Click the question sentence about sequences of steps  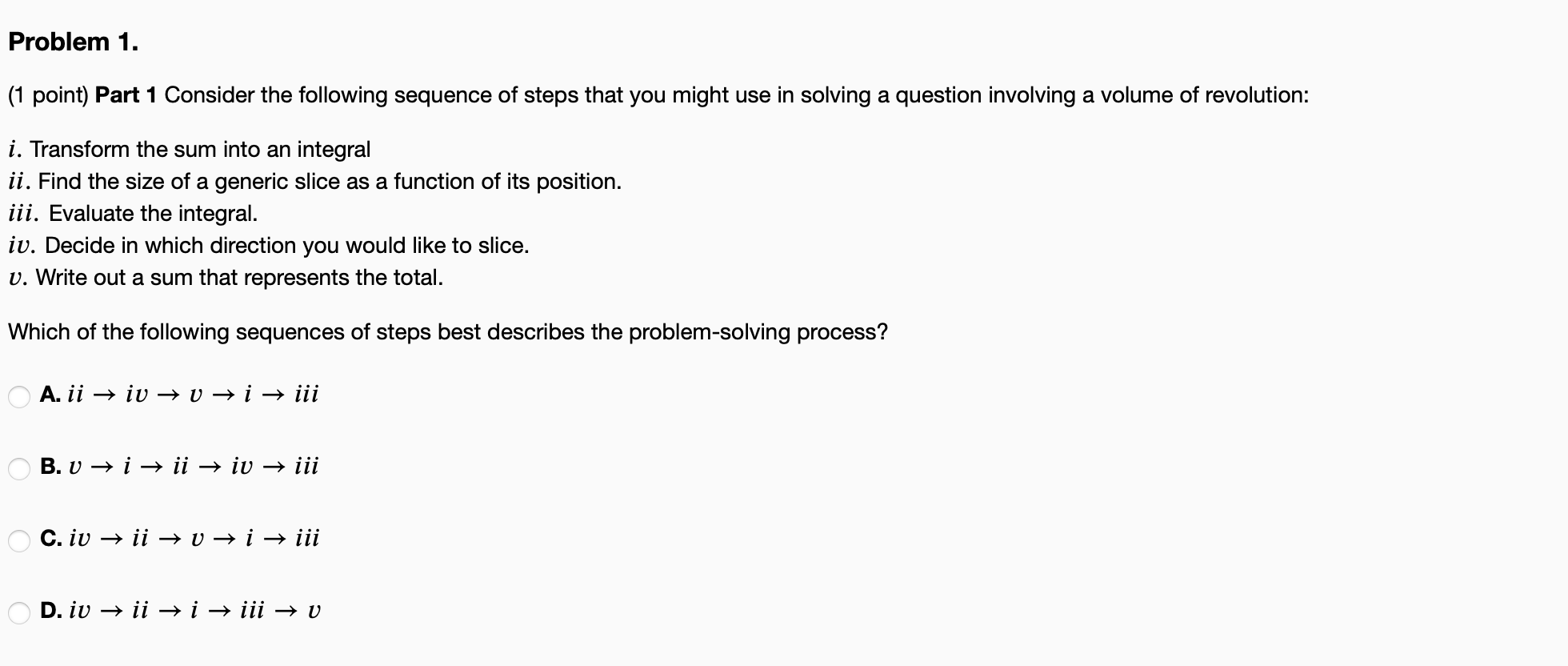click(x=446, y=331)
